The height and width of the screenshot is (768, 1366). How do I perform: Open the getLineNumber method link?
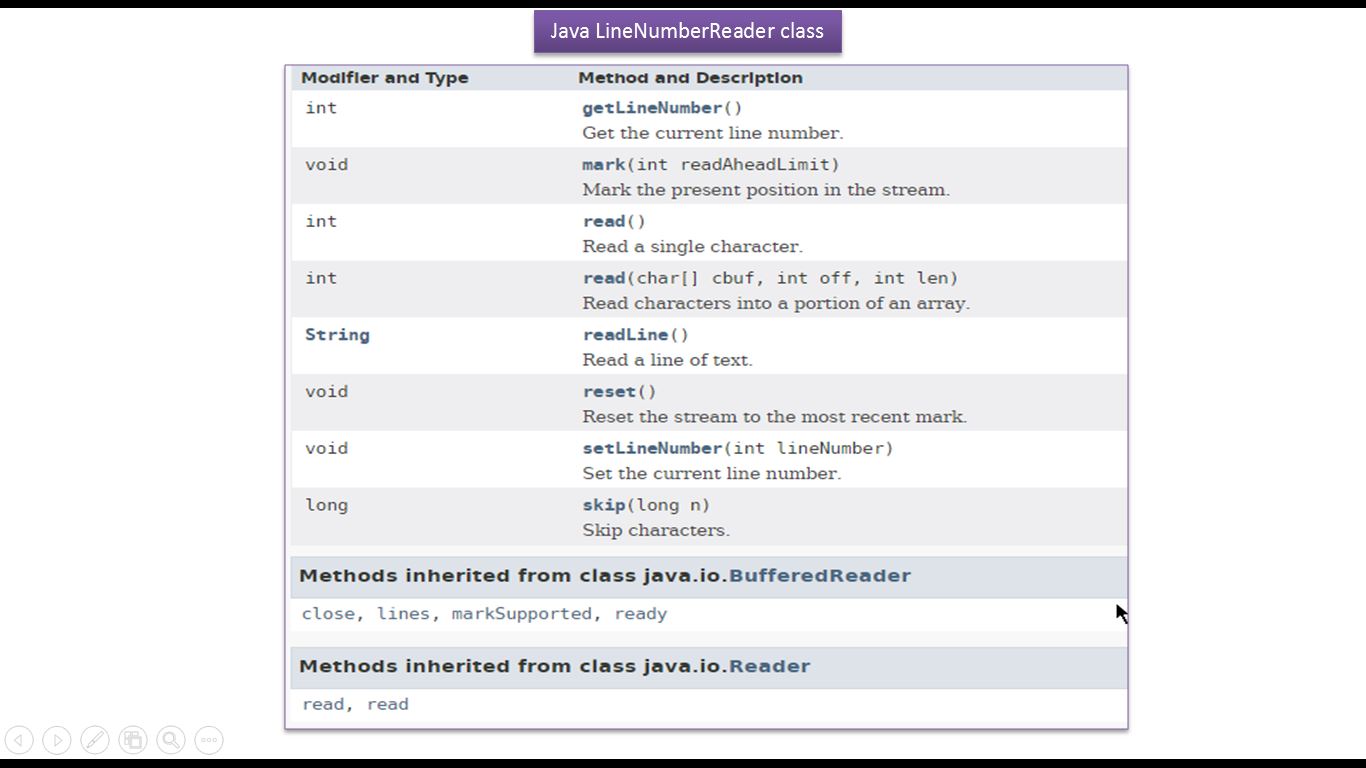[652, 108]
